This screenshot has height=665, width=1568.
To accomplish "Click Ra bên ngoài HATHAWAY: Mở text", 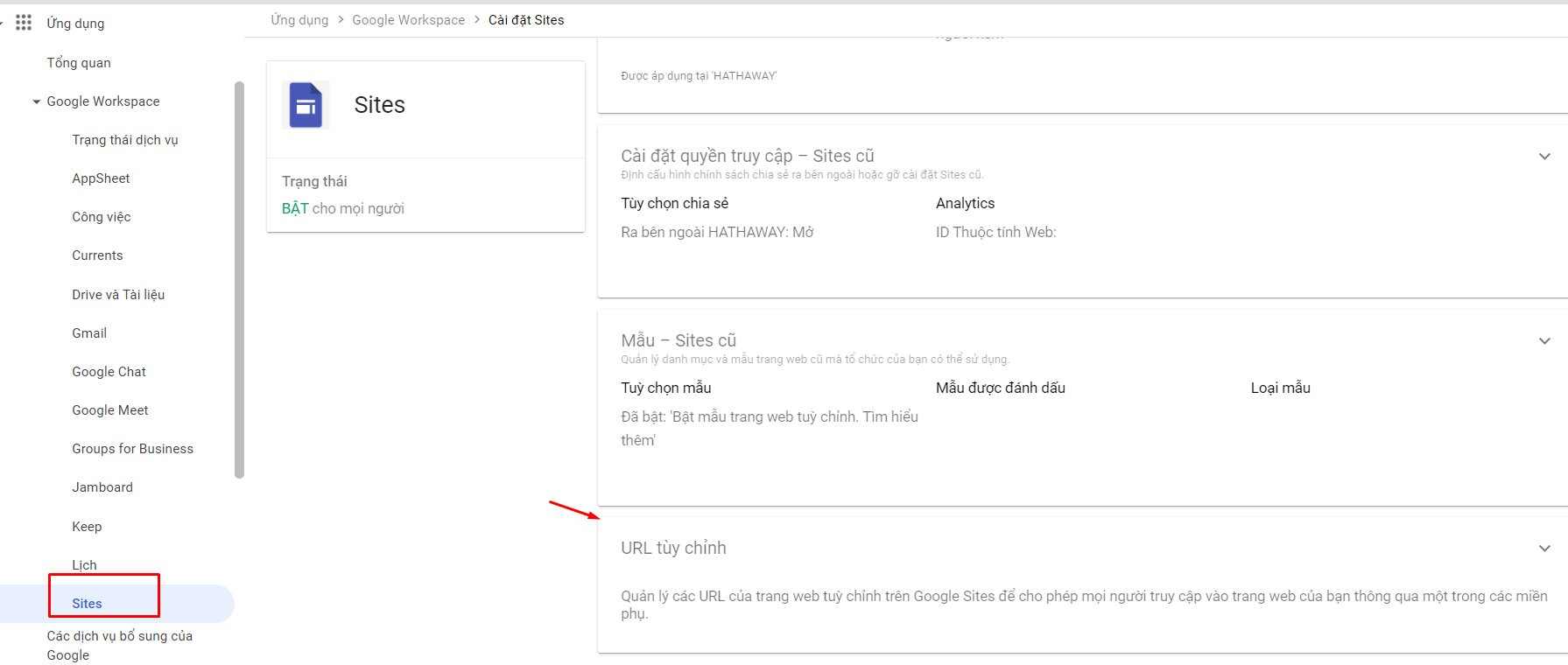I will pos(717,232).
